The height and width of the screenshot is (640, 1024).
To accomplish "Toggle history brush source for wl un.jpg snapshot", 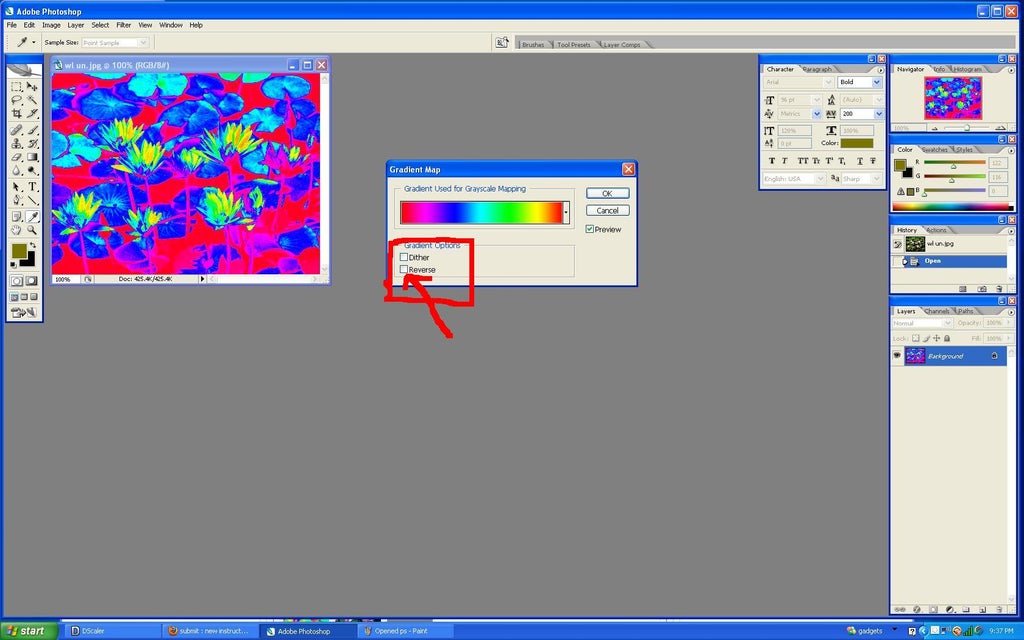I will pos(897,244).
